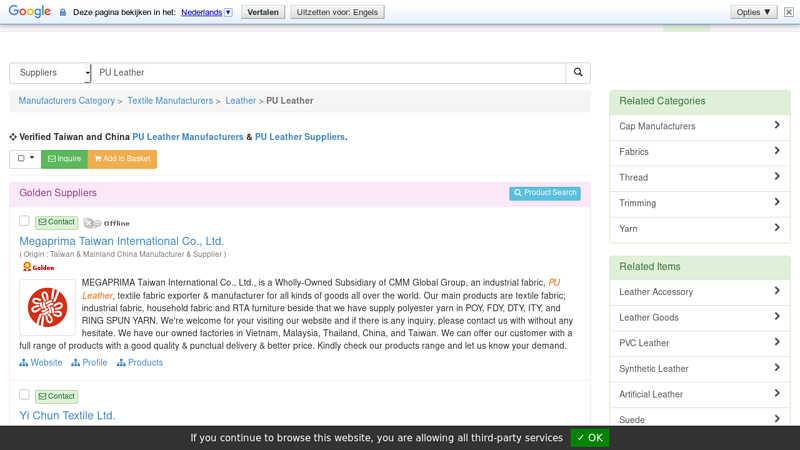Open Textile Manufacturers breadcrumb
Image resolution: width=800 pixels, height=450 pixels.
click(170, 101)
